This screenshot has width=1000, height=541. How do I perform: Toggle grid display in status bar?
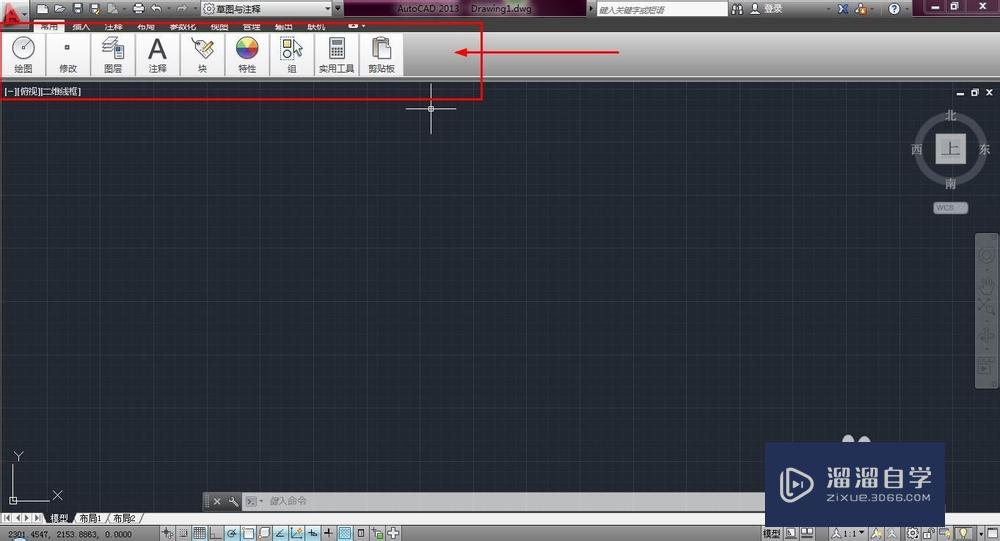click(x=199, y=533)
